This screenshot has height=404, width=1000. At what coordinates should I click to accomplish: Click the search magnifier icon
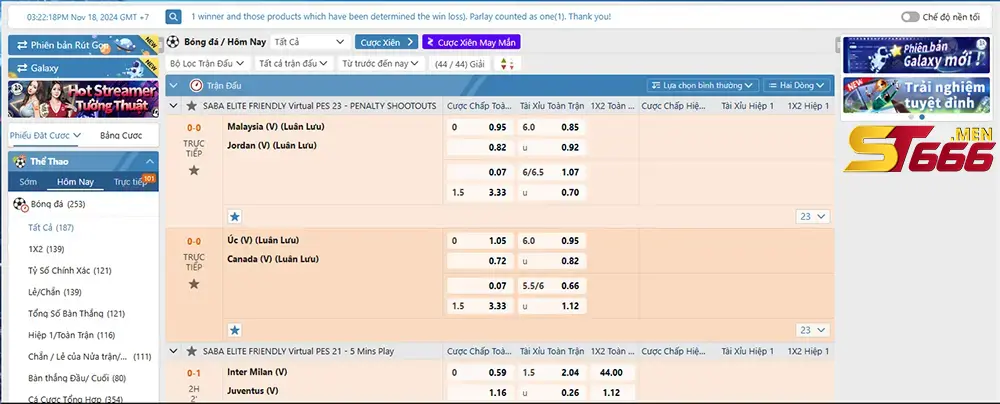pyautogui.click(x=173, y=17)
